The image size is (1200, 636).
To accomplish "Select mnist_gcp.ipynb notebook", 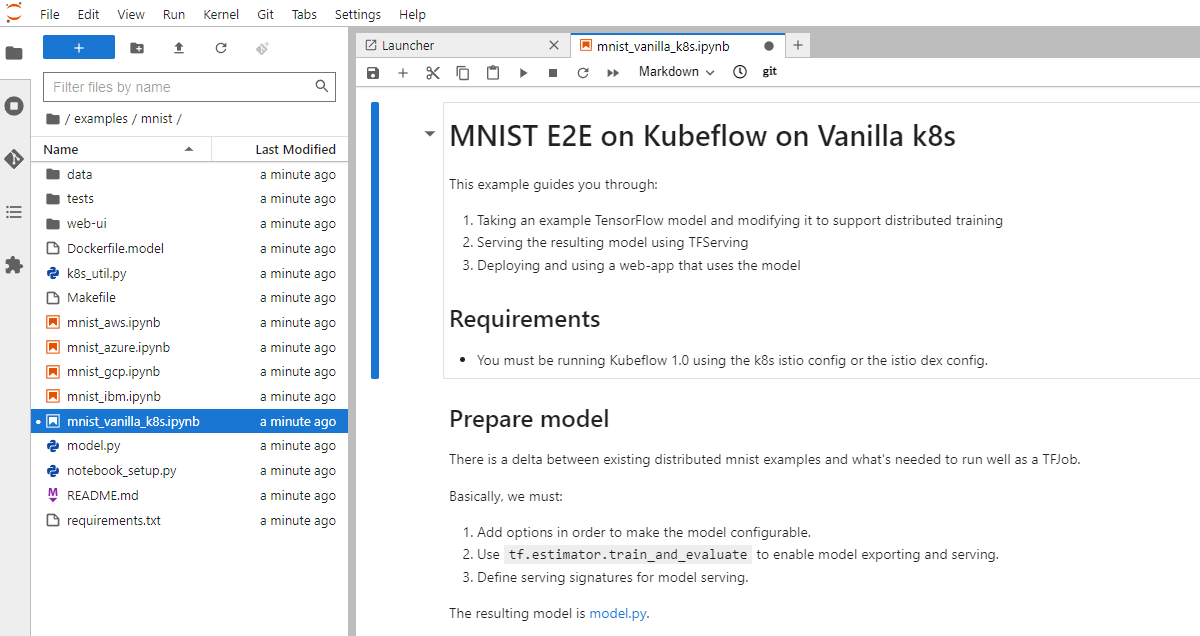I will coord(190,371).
